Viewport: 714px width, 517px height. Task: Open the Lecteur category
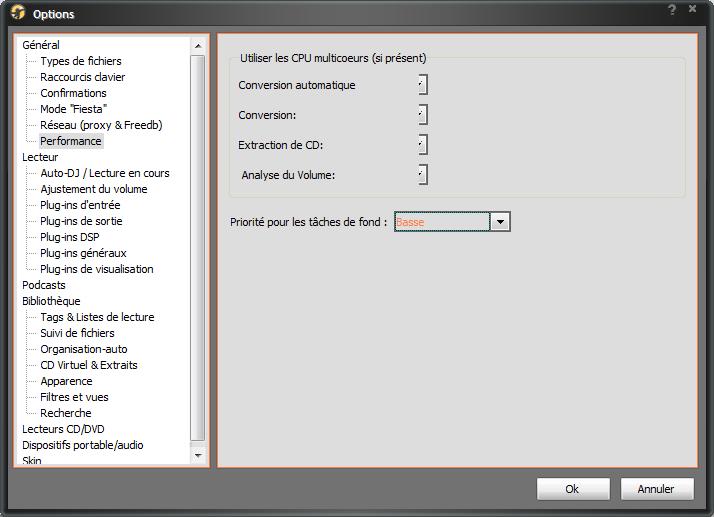pos(40,157)
